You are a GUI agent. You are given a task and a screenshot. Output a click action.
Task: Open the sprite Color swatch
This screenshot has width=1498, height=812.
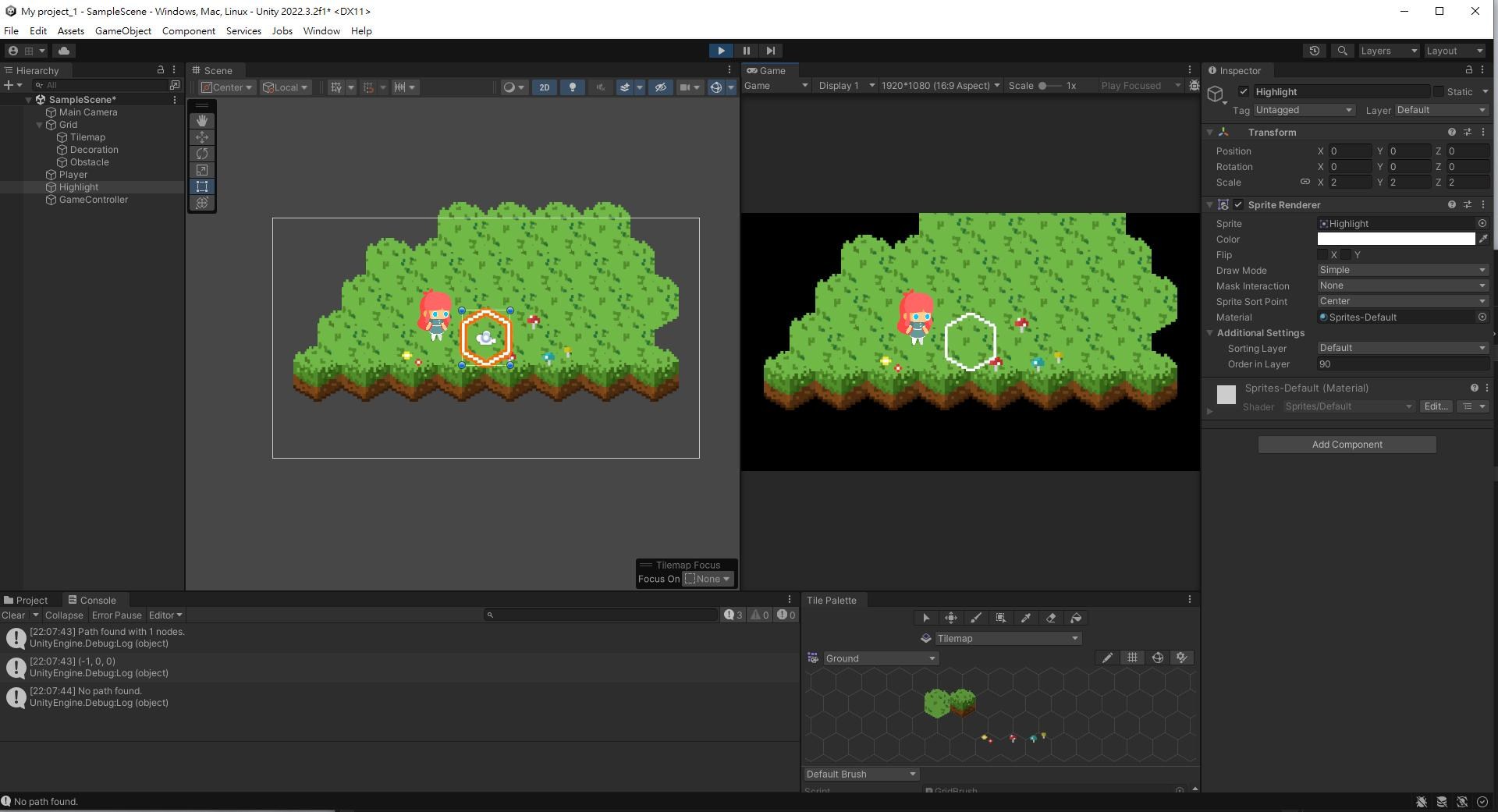(x=1396, y=239)
